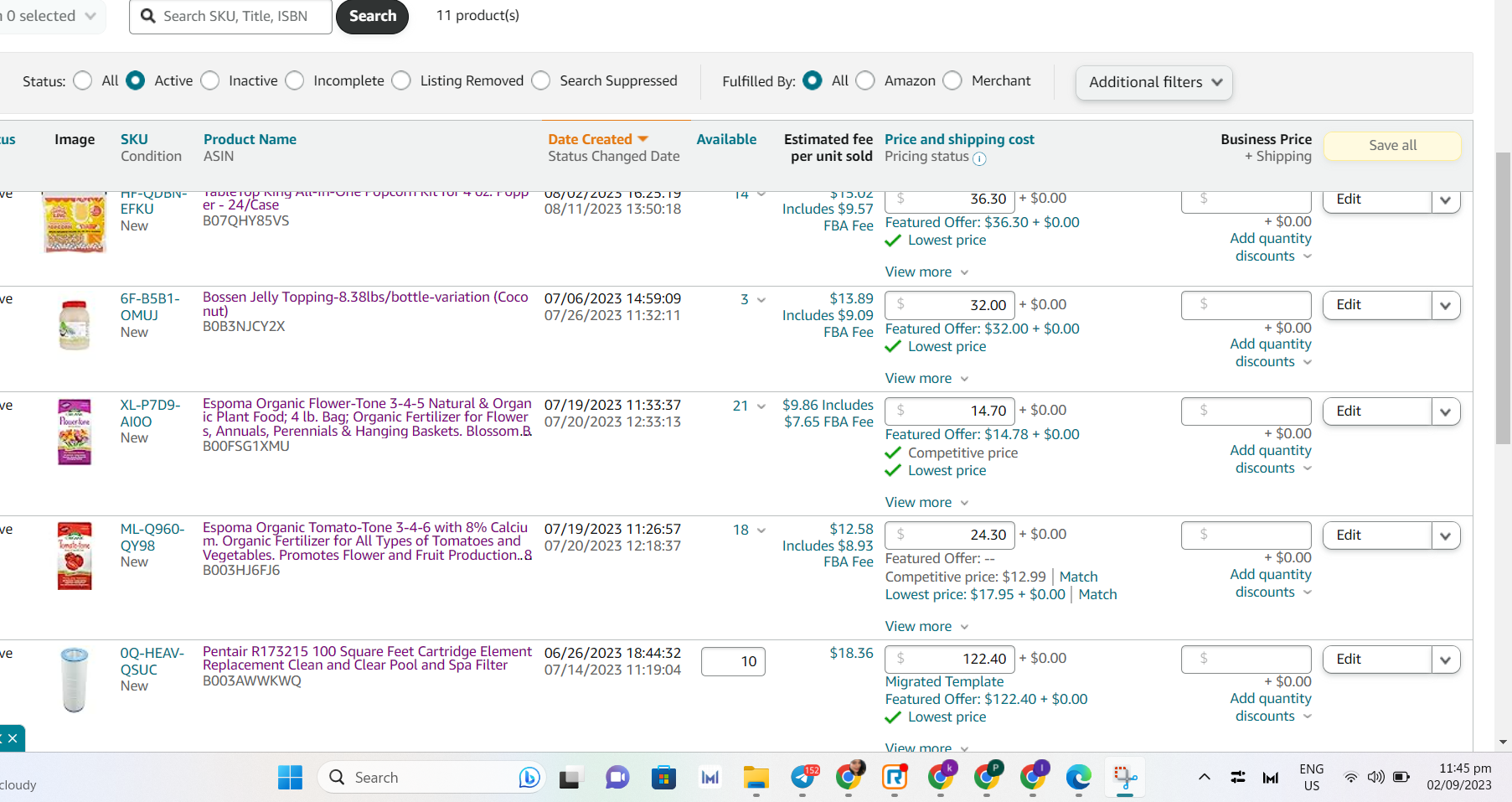
Task: Select Fulfilled By Amazon radio button
Action: [x=865, y=80]
